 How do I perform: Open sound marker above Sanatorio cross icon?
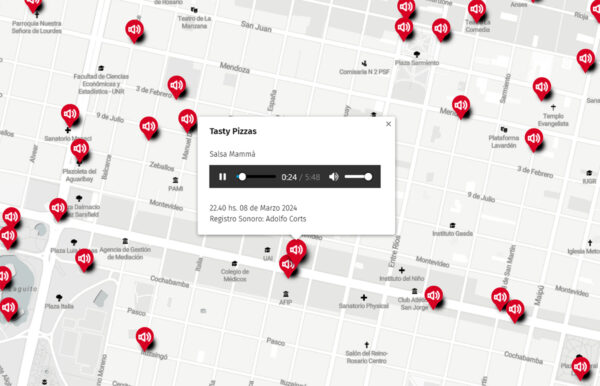click(70, 115)
